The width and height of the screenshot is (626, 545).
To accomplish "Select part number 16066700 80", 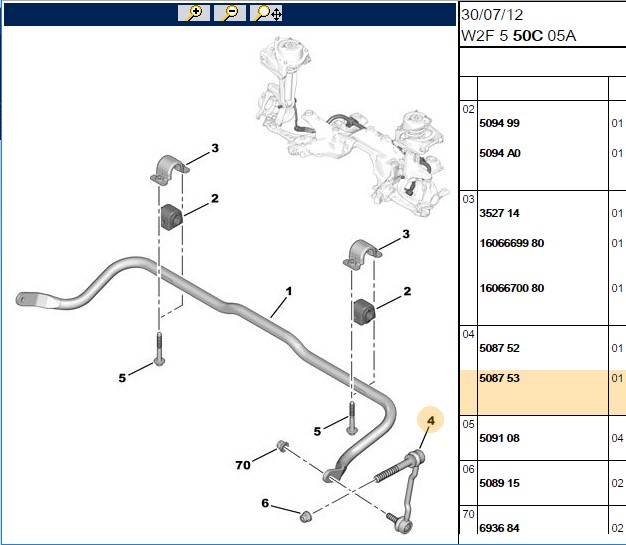I will point(512,288).
